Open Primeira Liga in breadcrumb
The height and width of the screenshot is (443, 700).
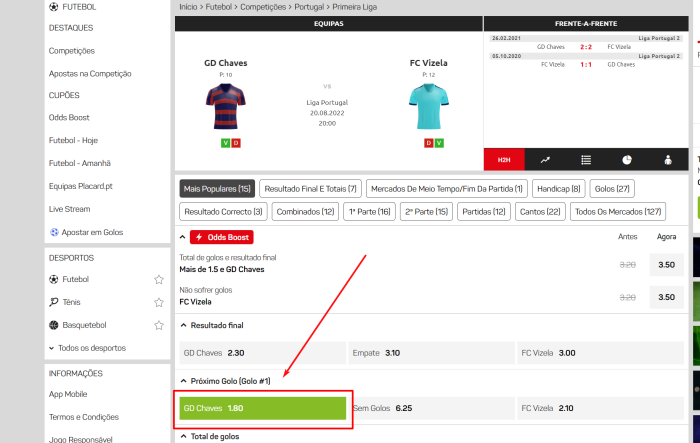(x=354, y=7)
